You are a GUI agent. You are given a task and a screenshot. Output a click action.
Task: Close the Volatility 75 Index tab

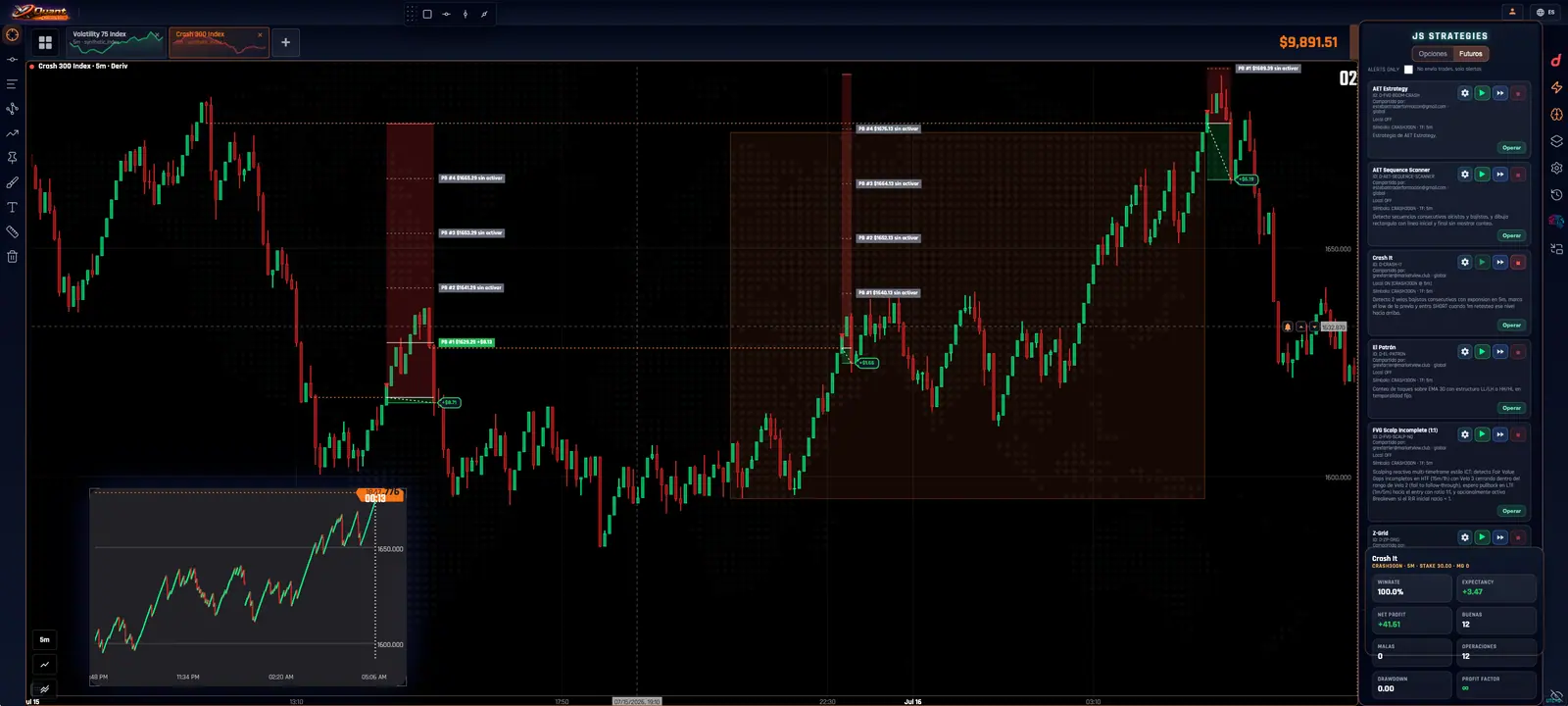[x=158, y=34]
